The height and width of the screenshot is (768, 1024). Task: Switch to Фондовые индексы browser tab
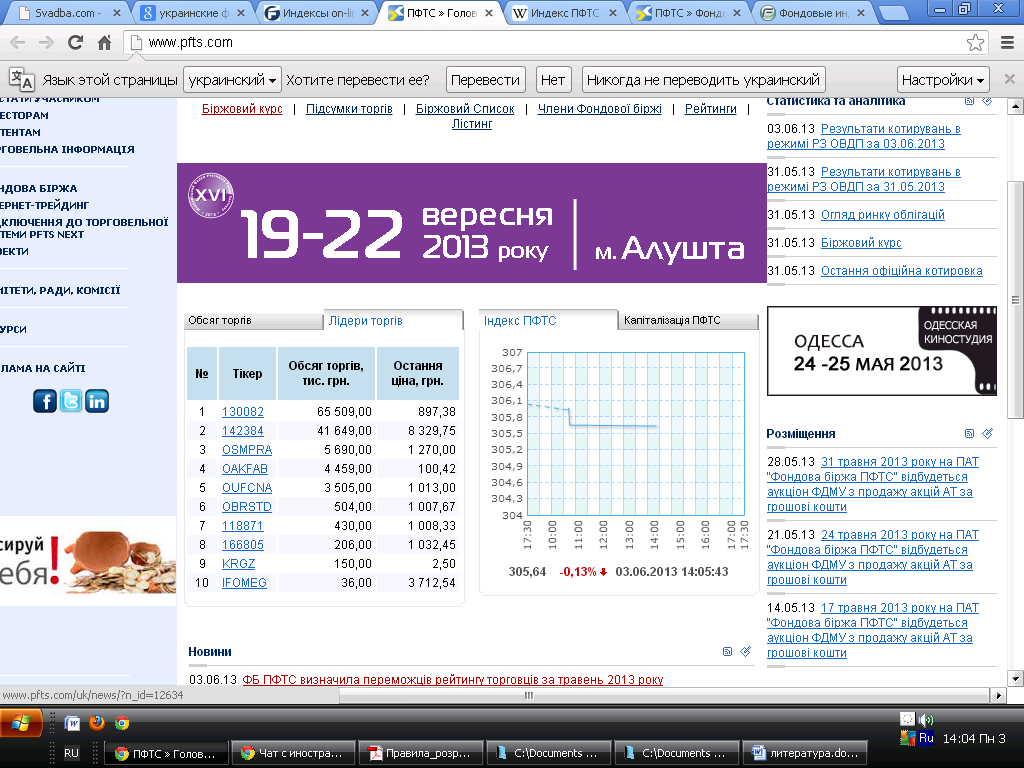tap(813, 12)
